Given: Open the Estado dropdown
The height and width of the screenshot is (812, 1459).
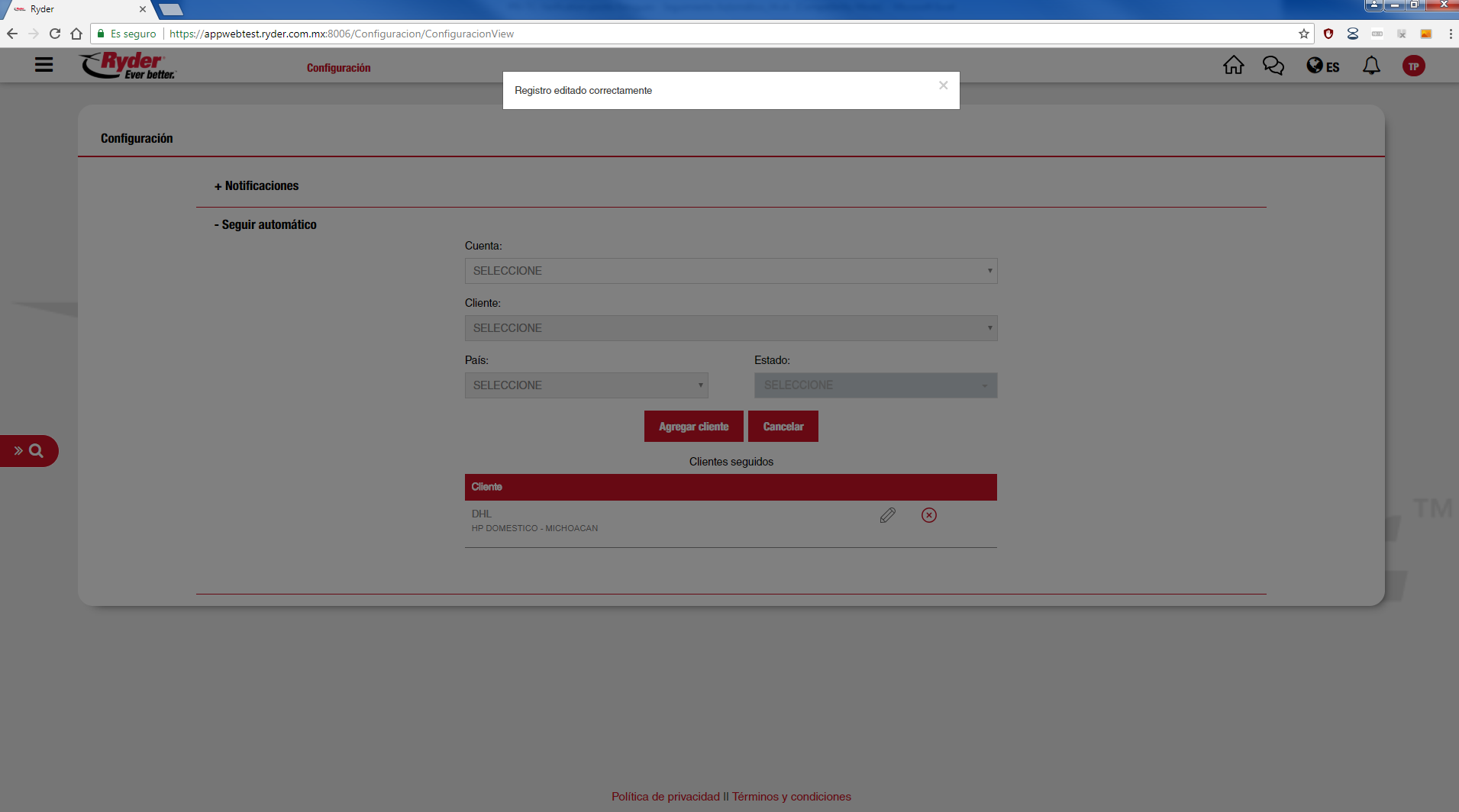Looking at the screenshot, I should [875, 385].
